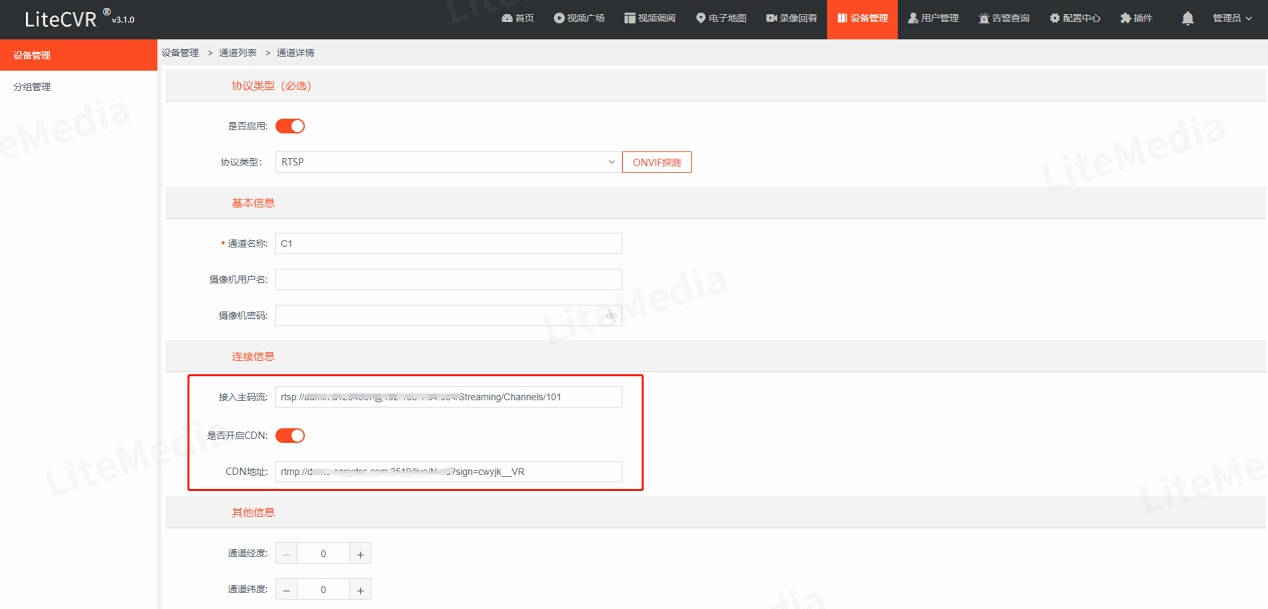
Task: Click the 基本信息 section header
Action: tap(252, 202)
